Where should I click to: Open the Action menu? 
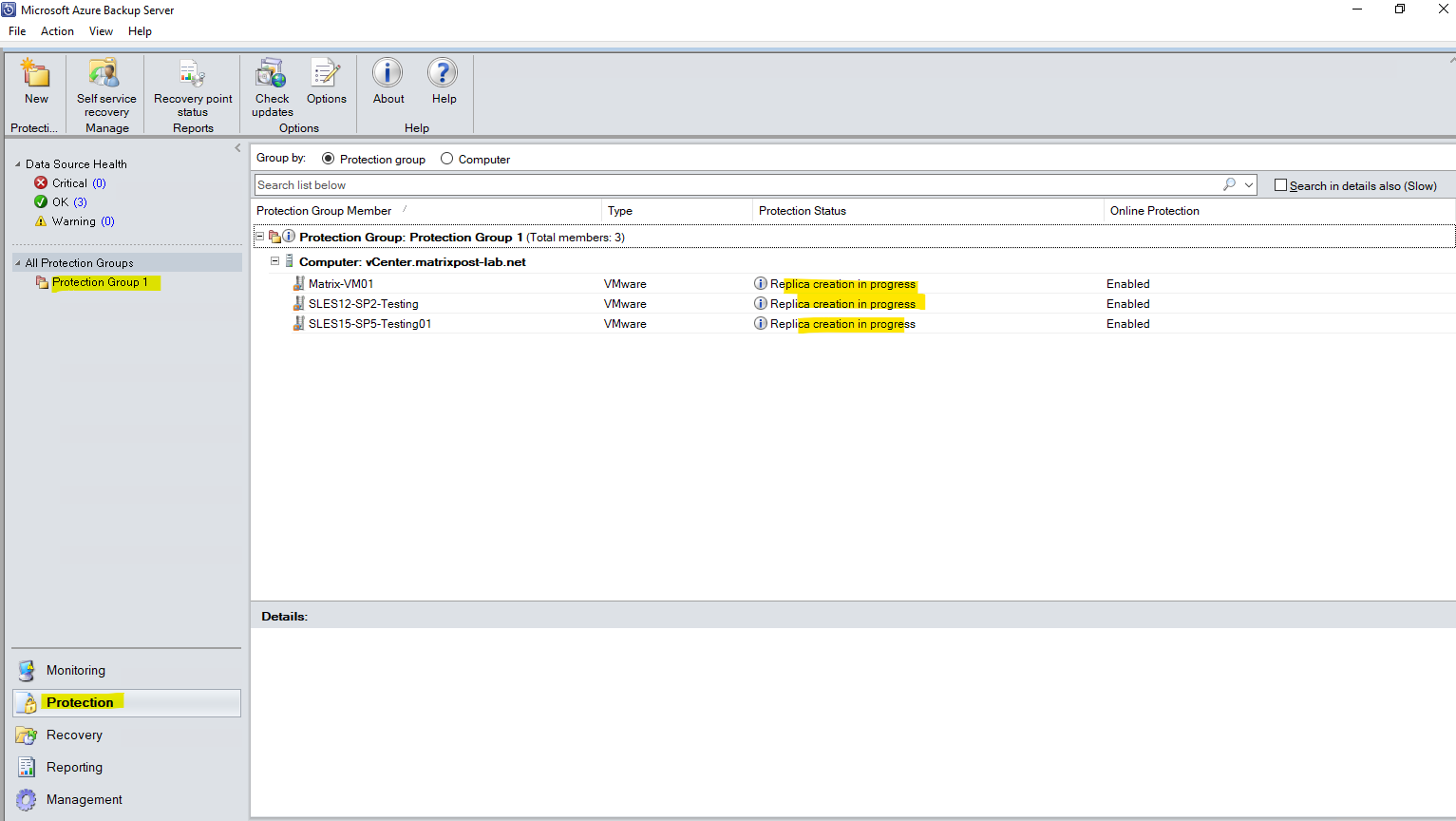tap(57, 31)
